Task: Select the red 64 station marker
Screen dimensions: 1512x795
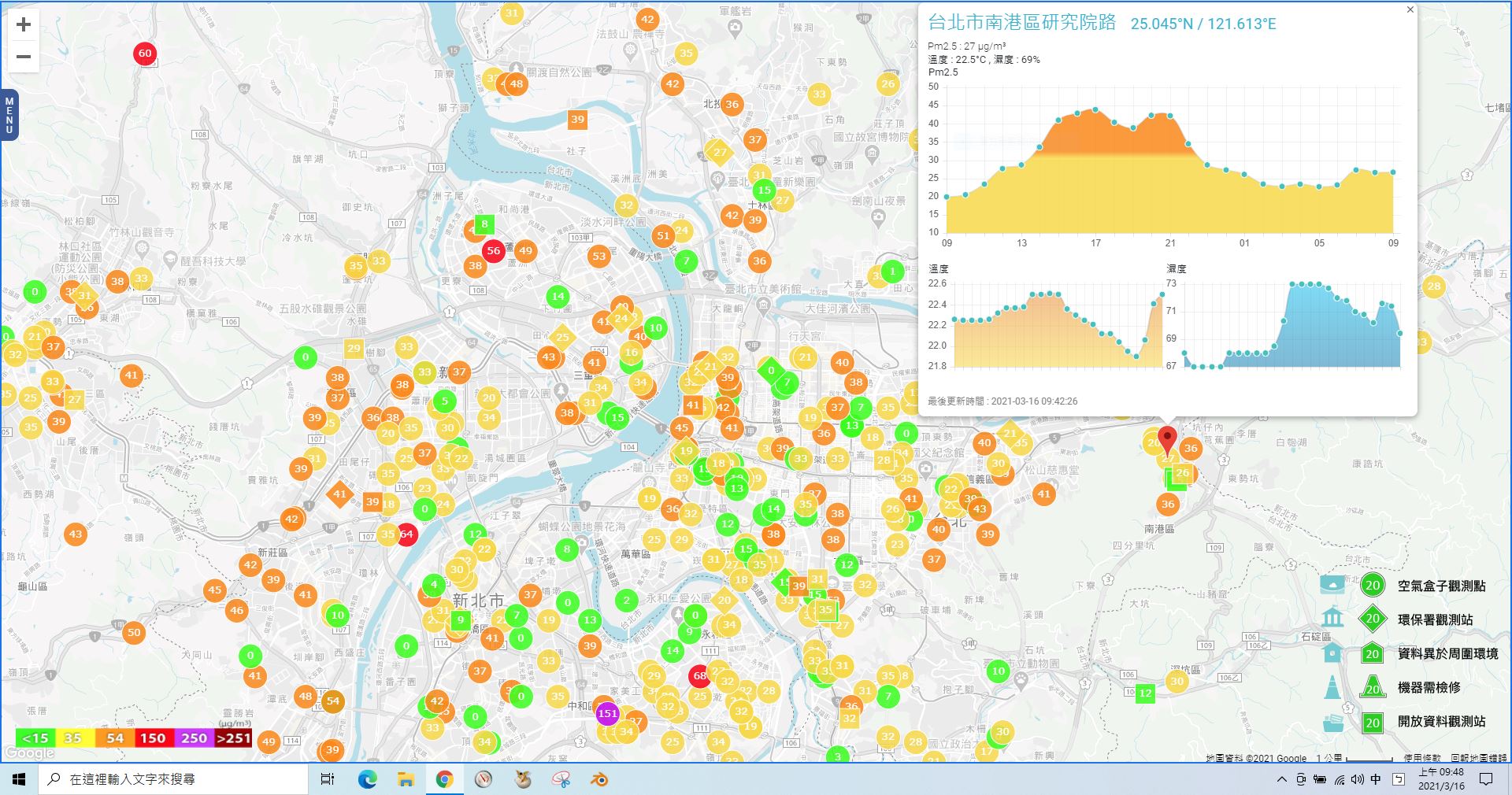Action: click(x=406, y=534)
